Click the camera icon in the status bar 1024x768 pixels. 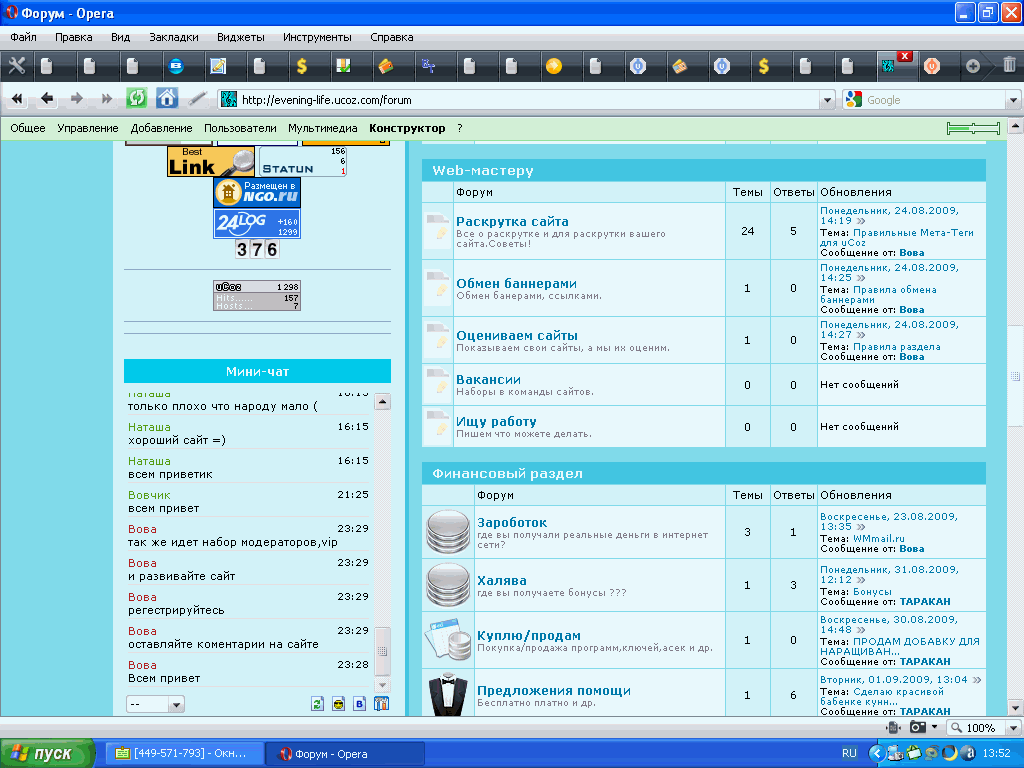tap(918, 728)
